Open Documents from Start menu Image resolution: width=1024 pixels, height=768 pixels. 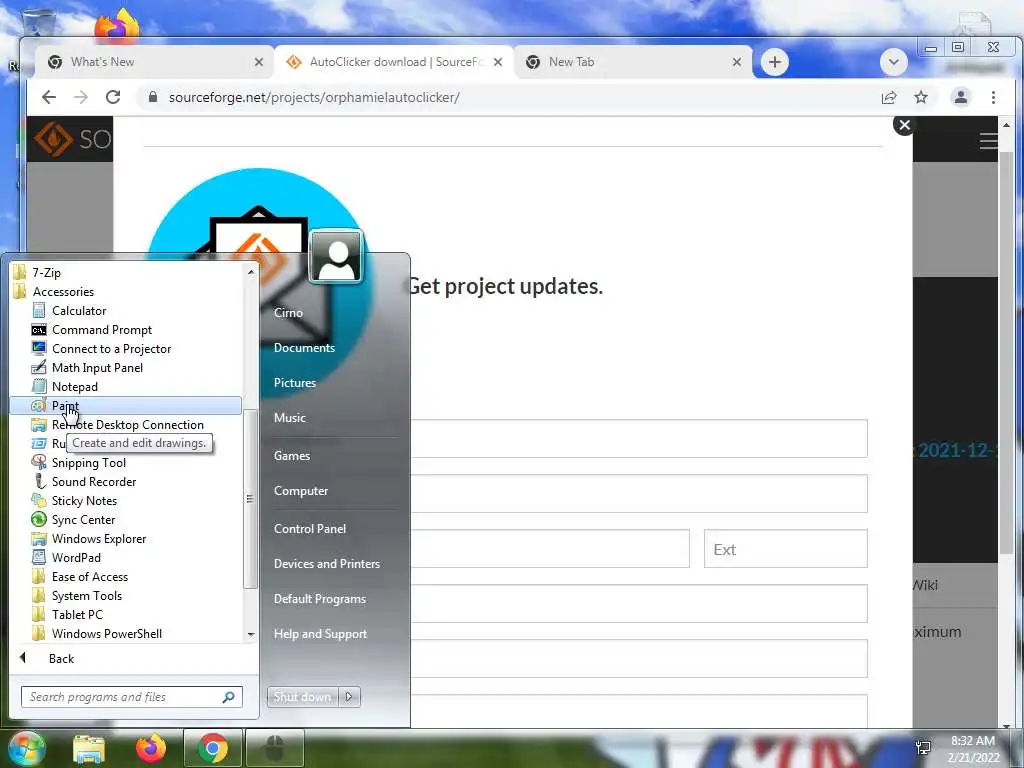click(x=304, y=348)
